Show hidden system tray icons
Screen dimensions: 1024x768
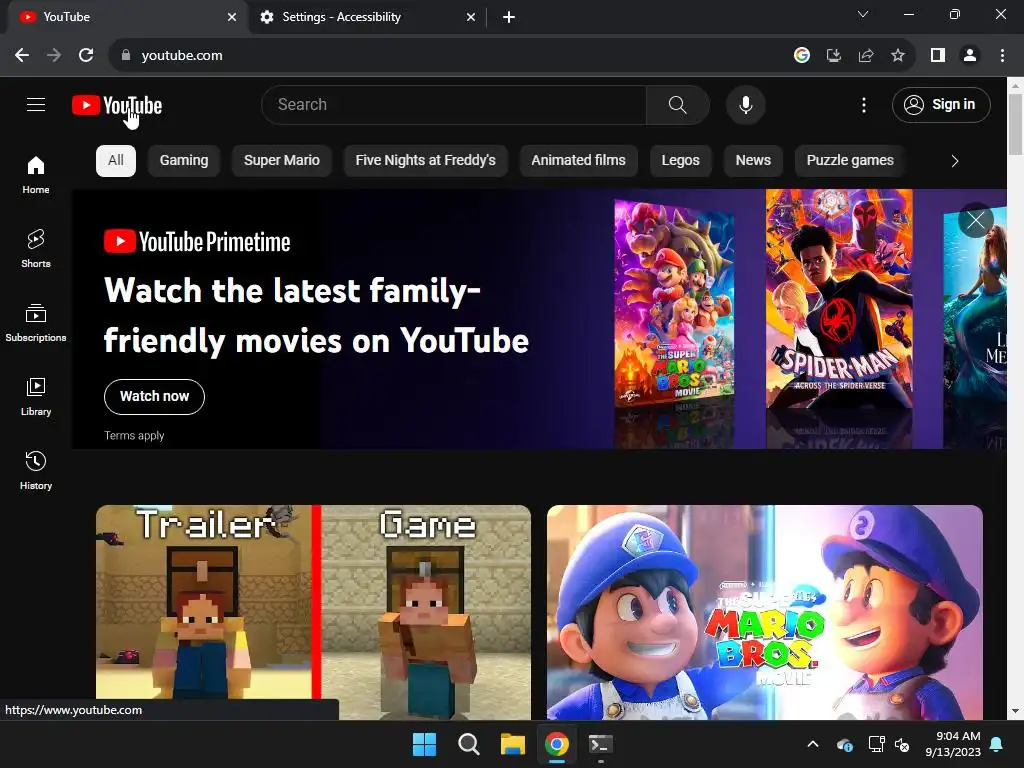(812, 744)
